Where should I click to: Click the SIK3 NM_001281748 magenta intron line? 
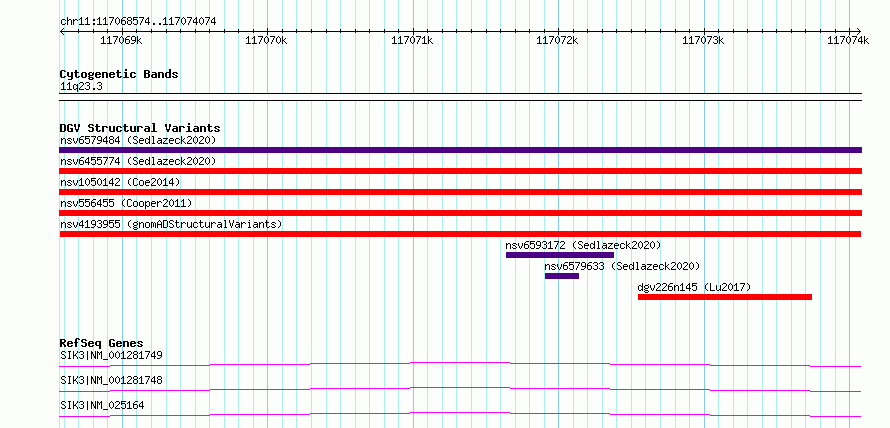(460, 389)
